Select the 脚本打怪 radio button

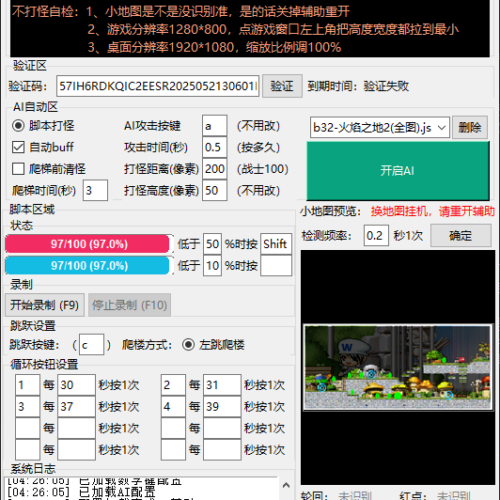click(18, 126)
